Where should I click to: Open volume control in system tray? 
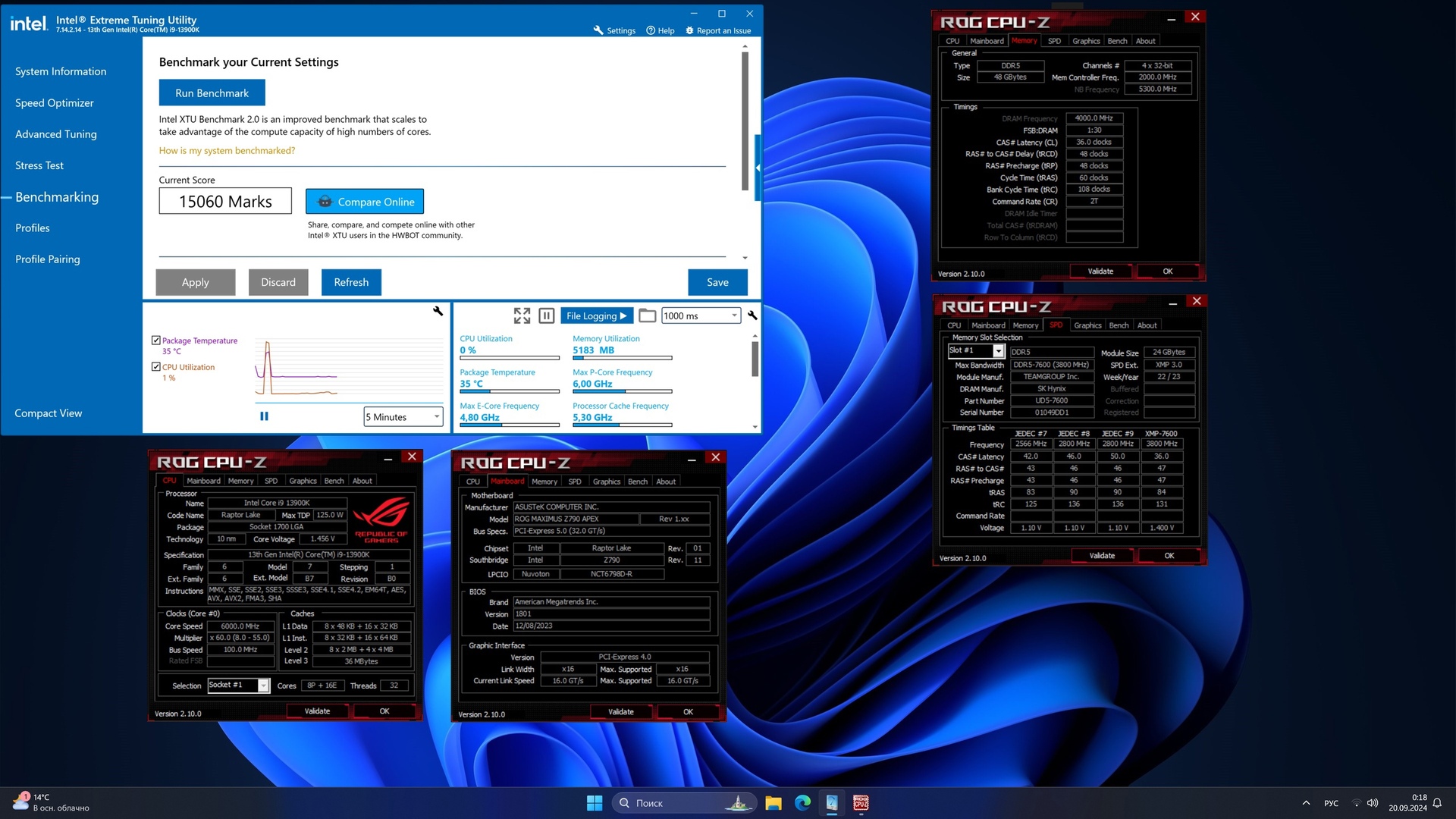pyautogui.click(x=1373, y=803)
